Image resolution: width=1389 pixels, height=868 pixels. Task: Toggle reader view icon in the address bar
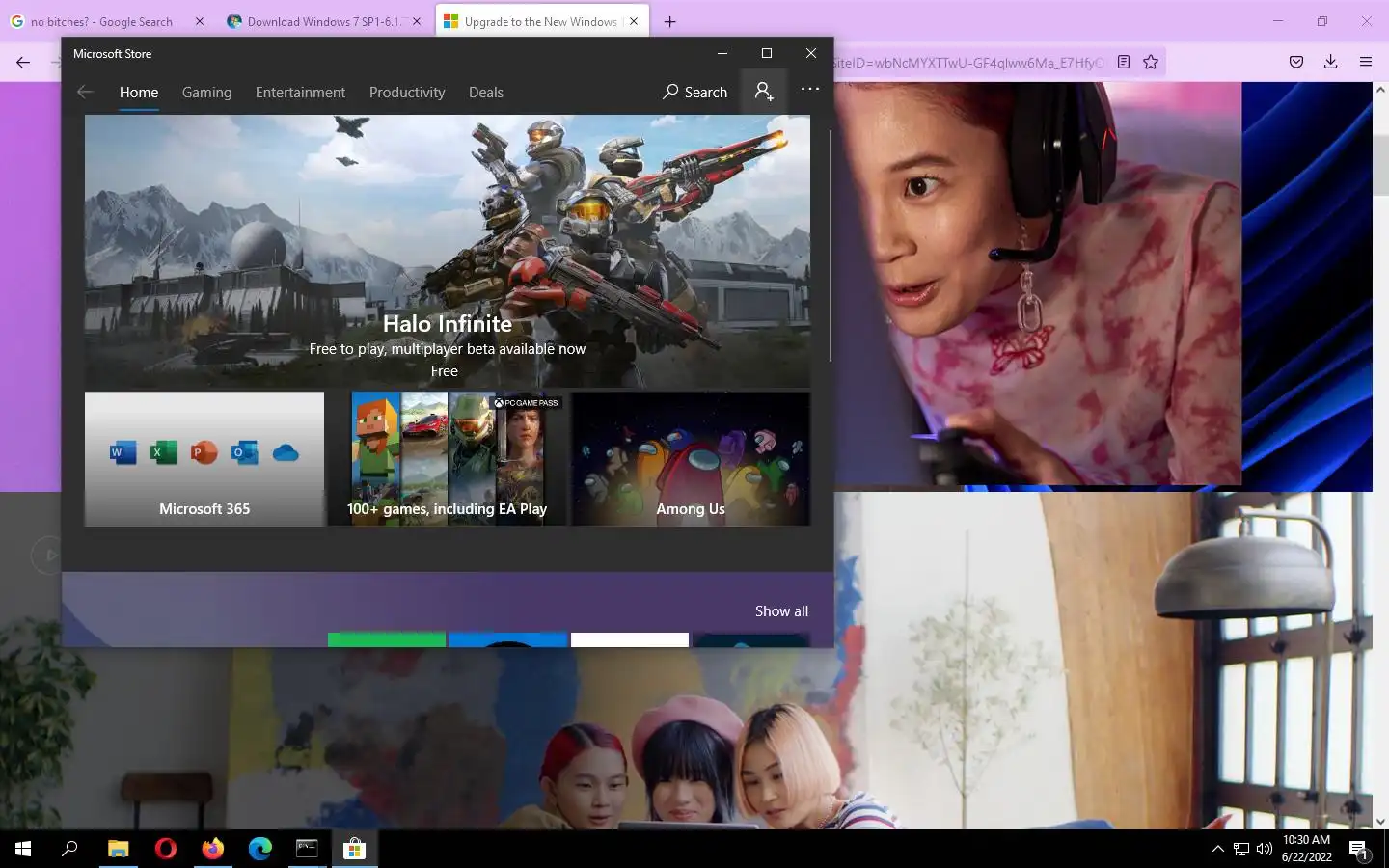coord(1124,62)
